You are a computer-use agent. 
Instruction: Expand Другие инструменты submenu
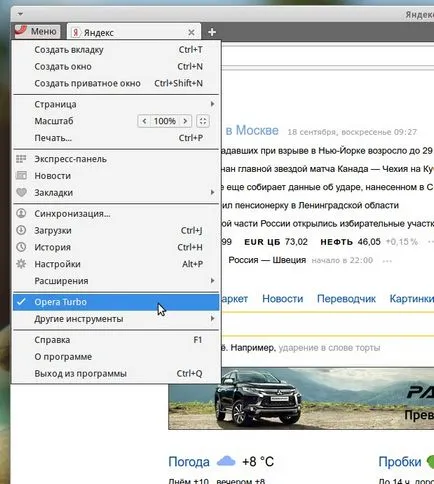116,319
